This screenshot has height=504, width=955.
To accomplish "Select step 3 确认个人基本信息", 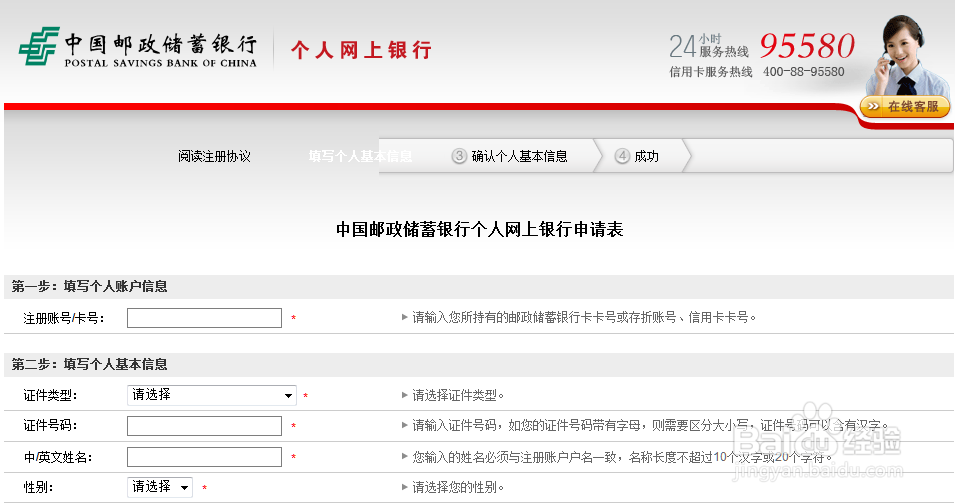I will point(519,156).
